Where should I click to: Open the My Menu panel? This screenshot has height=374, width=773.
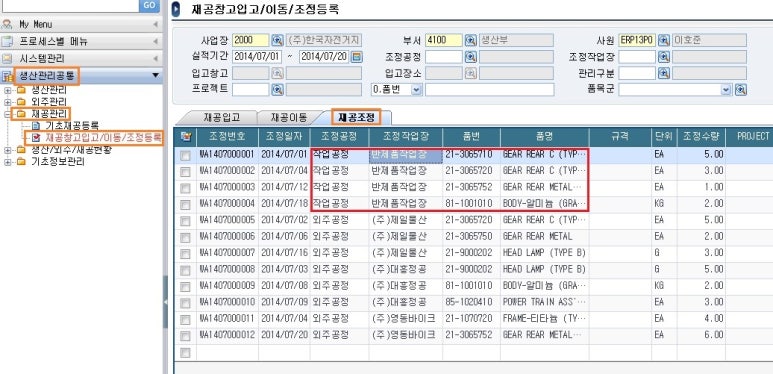(81, 24)
